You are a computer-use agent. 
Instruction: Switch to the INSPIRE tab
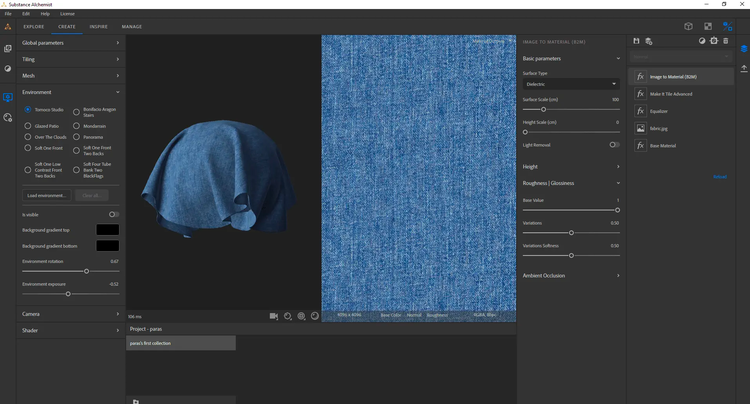99,27
